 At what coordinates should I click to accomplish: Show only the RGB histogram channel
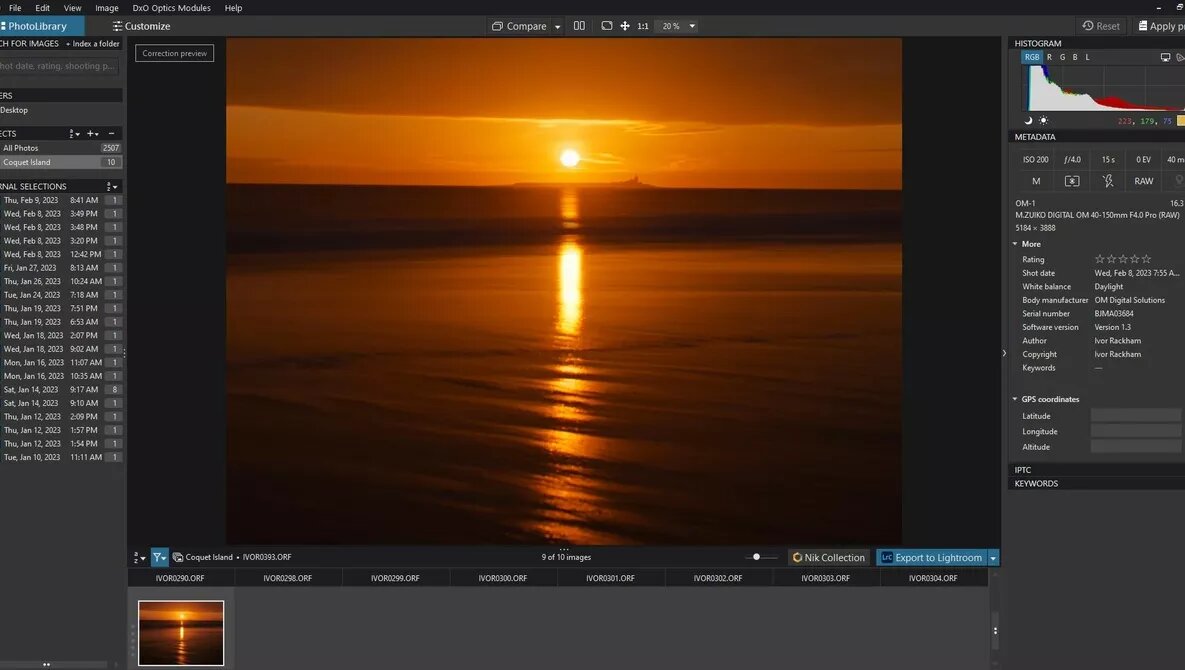[x=1031, y=57]
